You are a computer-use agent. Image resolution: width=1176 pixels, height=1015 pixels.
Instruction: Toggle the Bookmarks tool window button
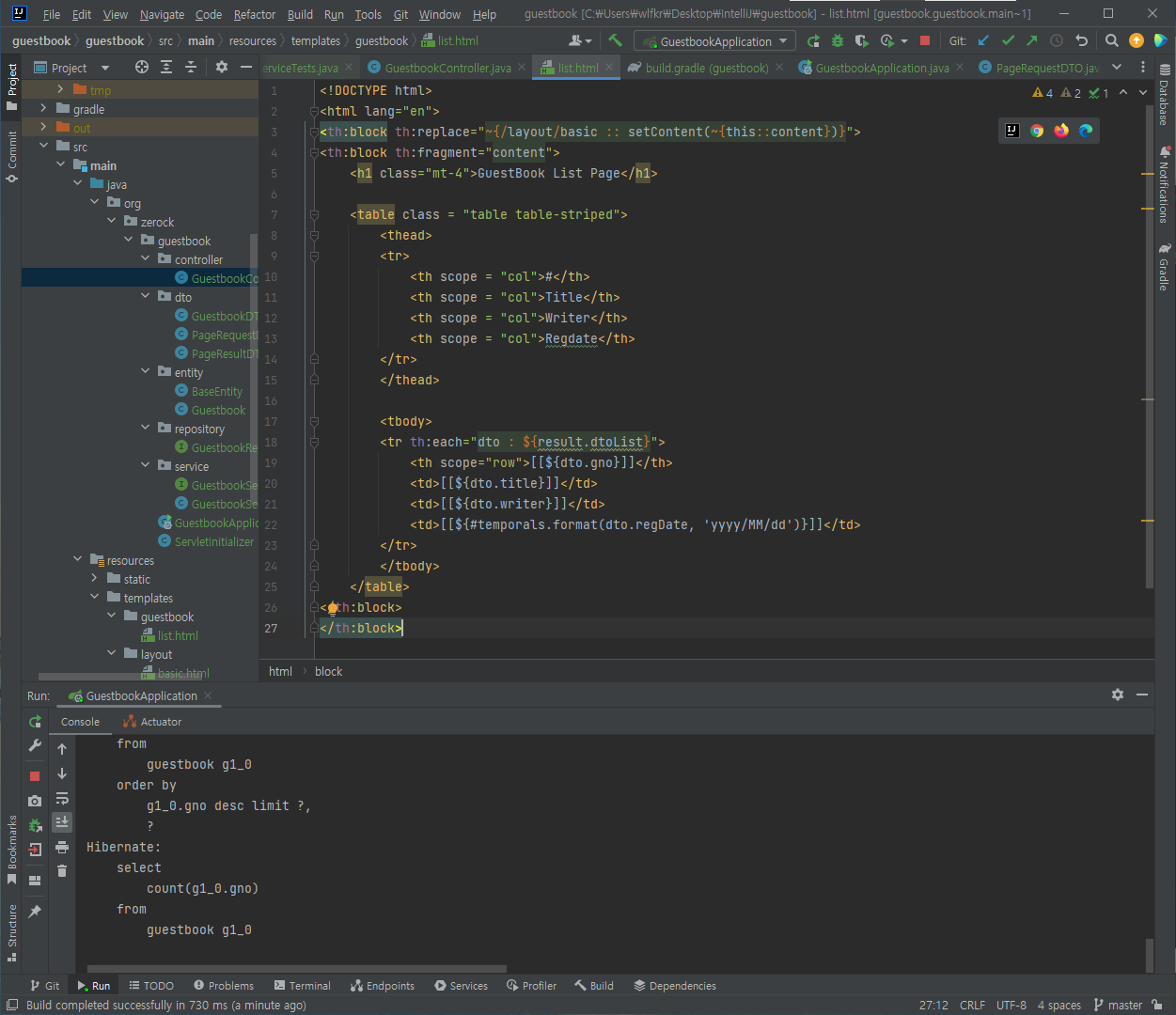[11, 850]
